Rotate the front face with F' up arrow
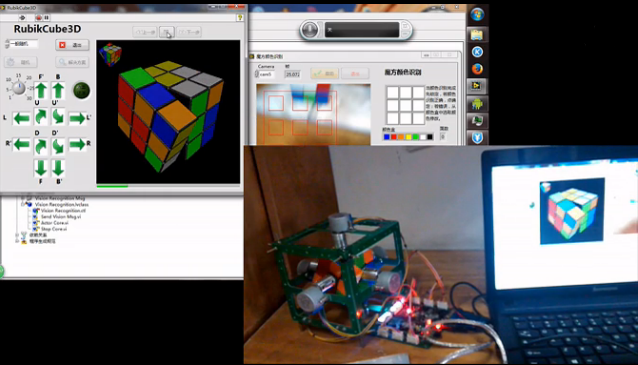 tap(41, 90)
